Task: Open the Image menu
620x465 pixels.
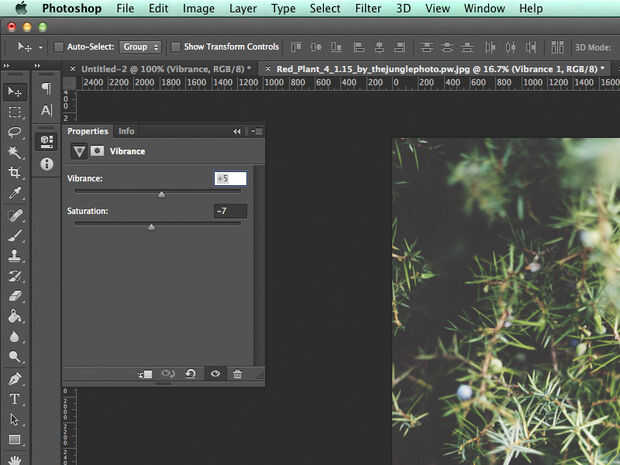Action: pyautogui.click(x=198, y=8)
